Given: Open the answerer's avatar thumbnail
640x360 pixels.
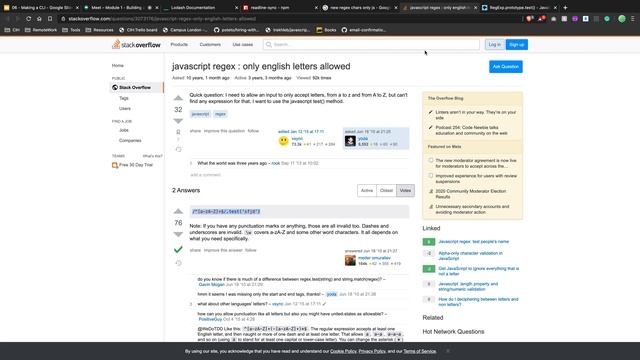Looking at the screenshot, I should [x=350, y=260].
